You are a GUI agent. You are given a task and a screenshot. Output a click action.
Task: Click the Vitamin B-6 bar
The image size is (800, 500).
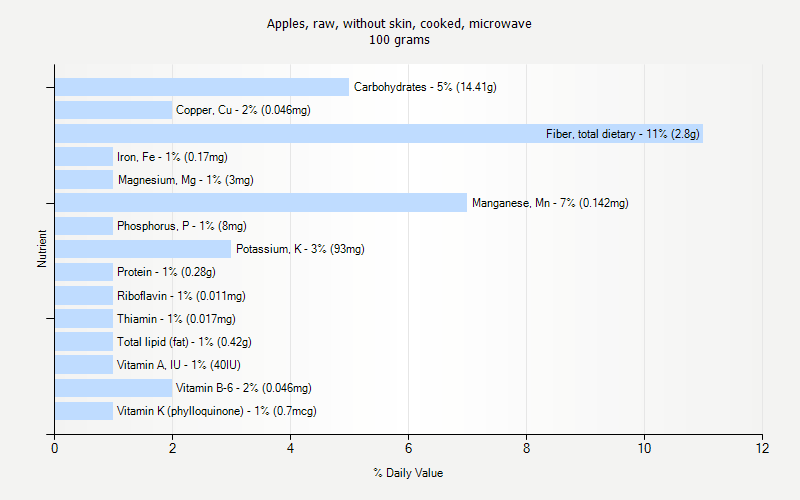click(x=113, y=388)
